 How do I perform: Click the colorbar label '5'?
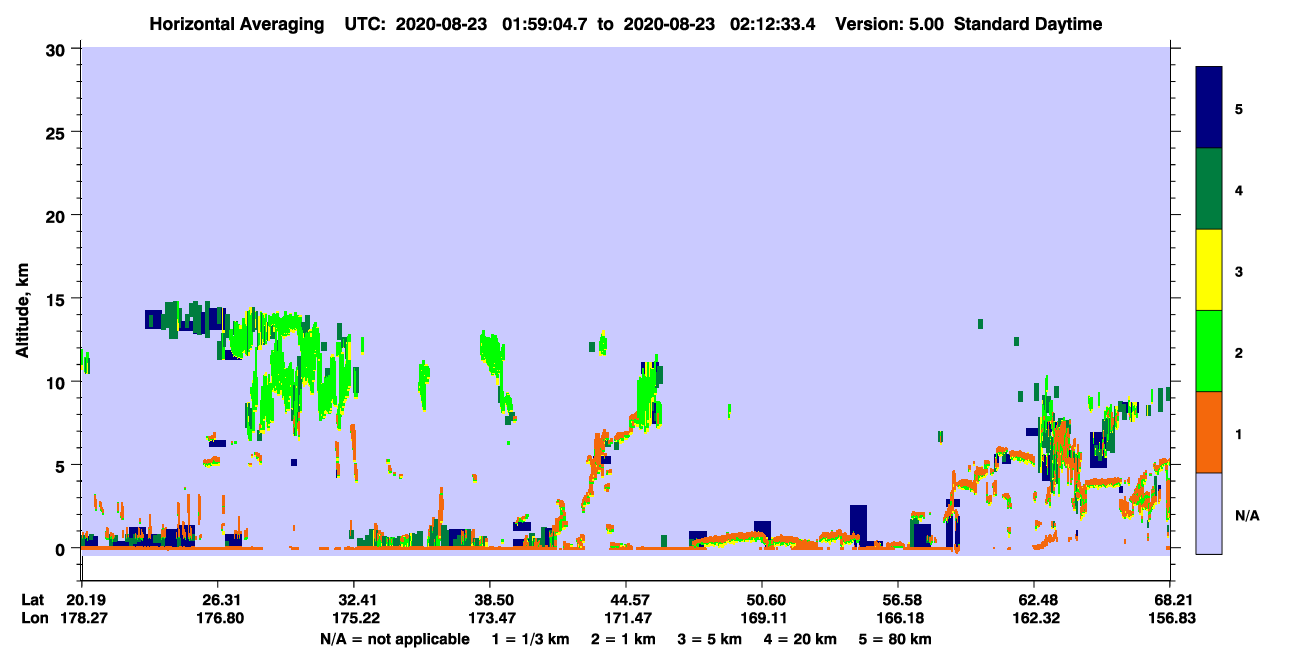coord(1239,108)
